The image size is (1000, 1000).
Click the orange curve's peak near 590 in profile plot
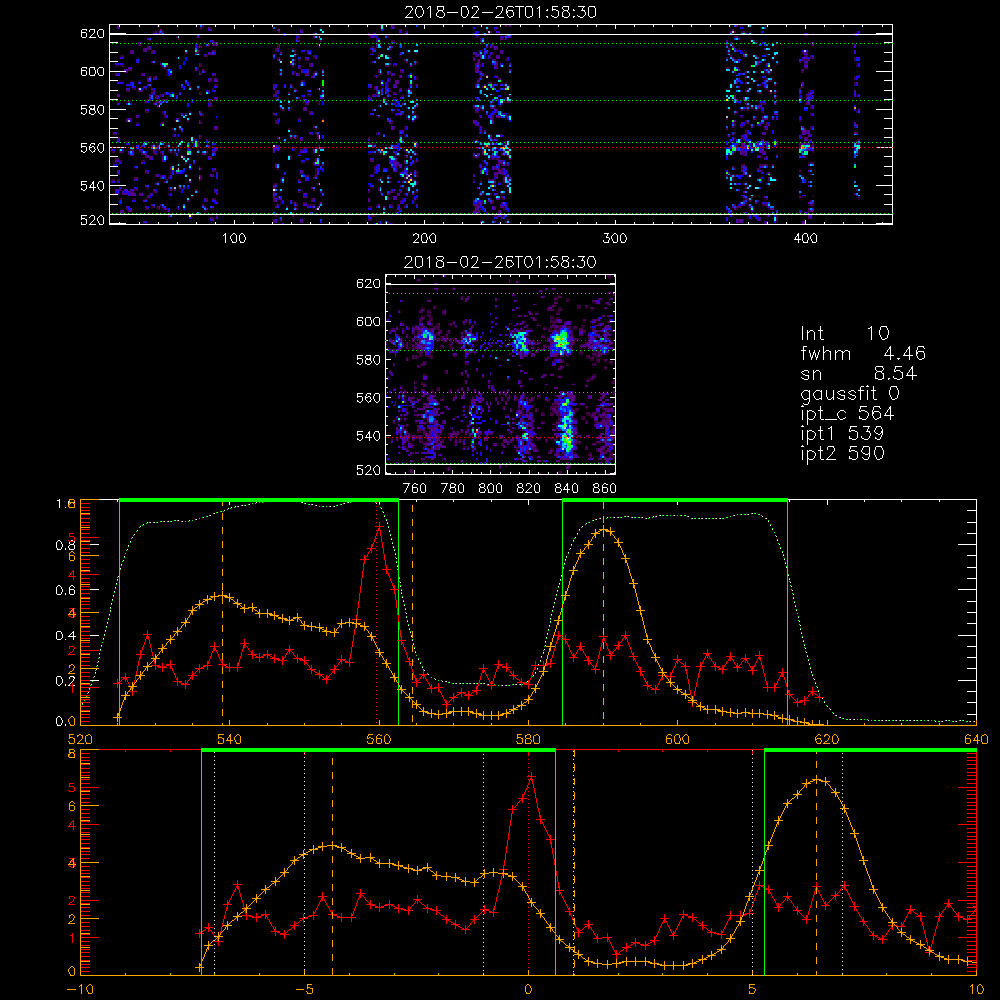604,530
